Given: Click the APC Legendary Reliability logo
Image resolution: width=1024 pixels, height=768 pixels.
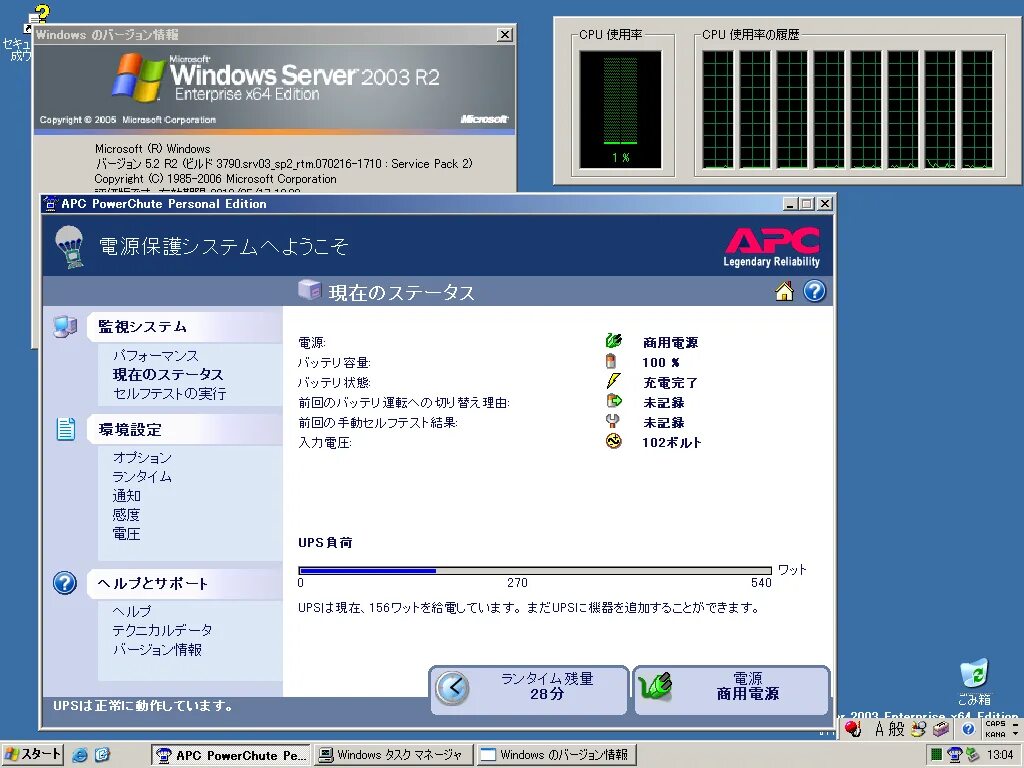Looking at the screenshot, I should point(772,248).
